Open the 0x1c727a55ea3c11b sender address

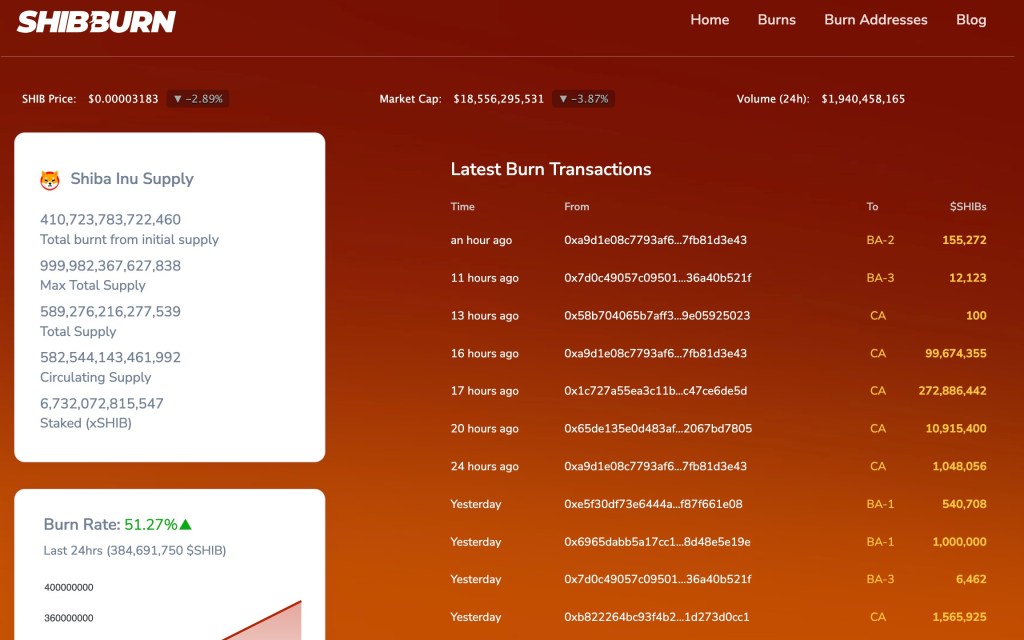pyautogui.click(x=655, y=391)
